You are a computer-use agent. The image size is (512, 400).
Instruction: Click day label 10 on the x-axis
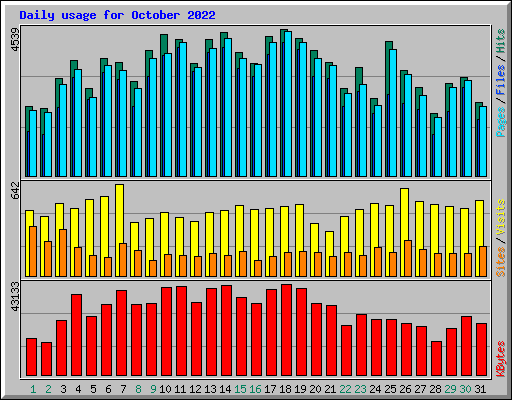tap(165, 389)
